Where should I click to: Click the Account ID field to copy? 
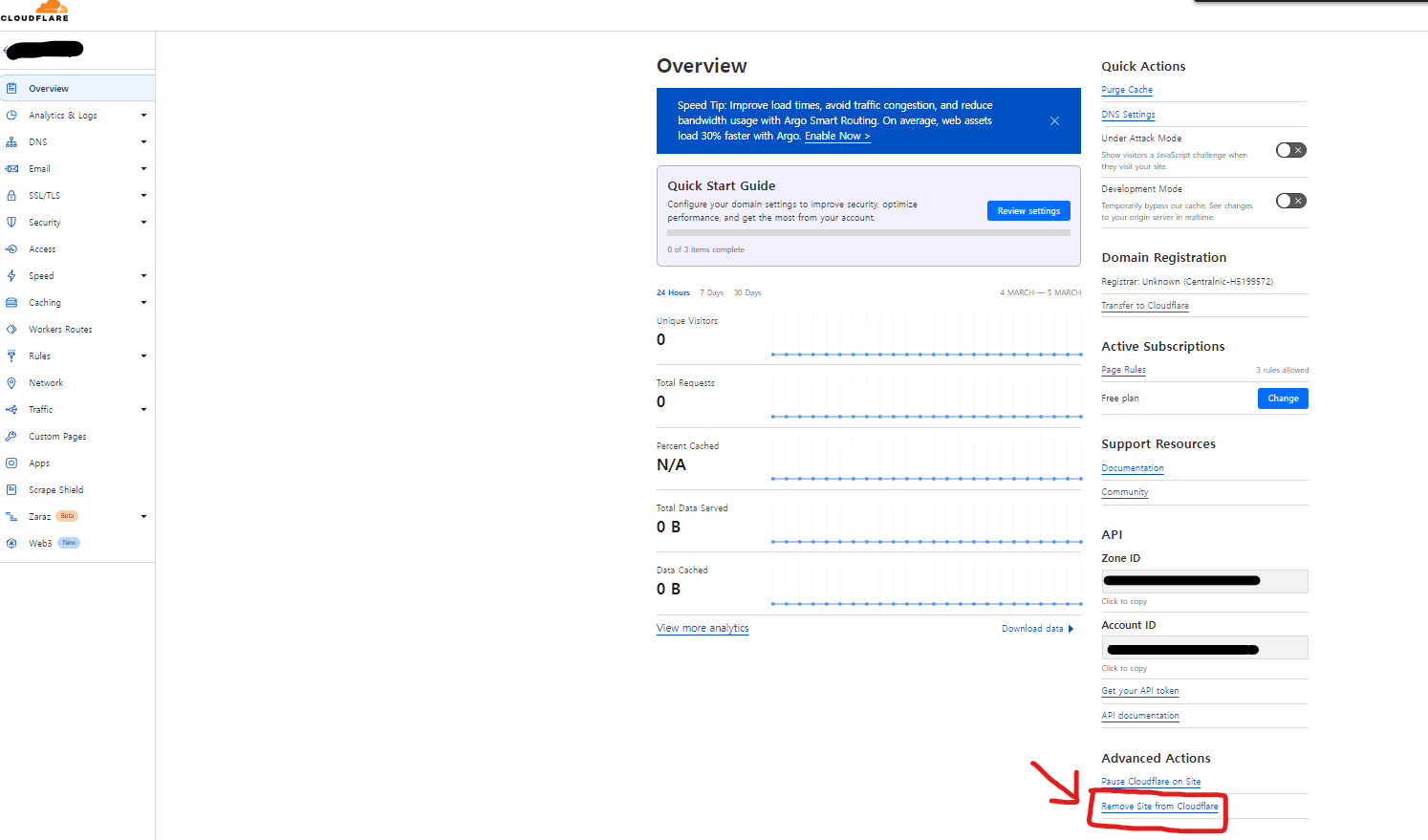pyautogui.click(x=1204, y=648)
